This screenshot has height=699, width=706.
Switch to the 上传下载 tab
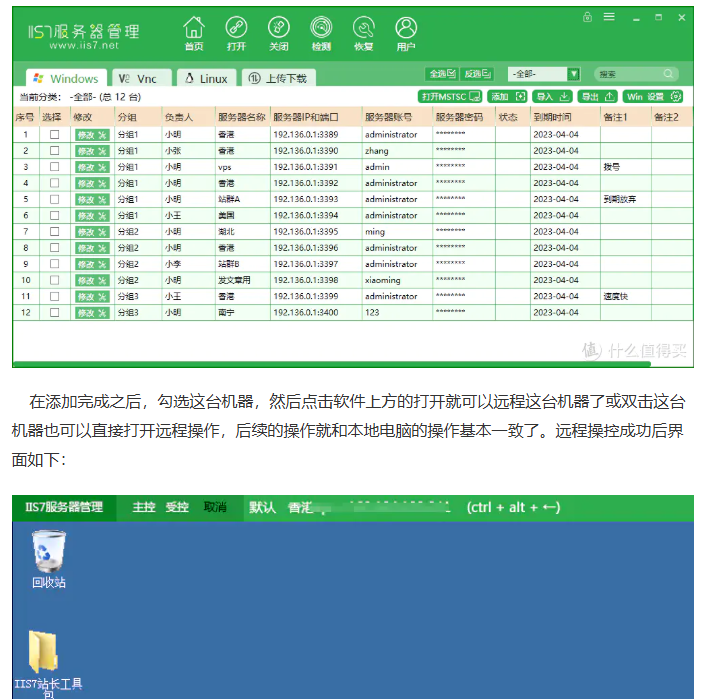point(278,78)
